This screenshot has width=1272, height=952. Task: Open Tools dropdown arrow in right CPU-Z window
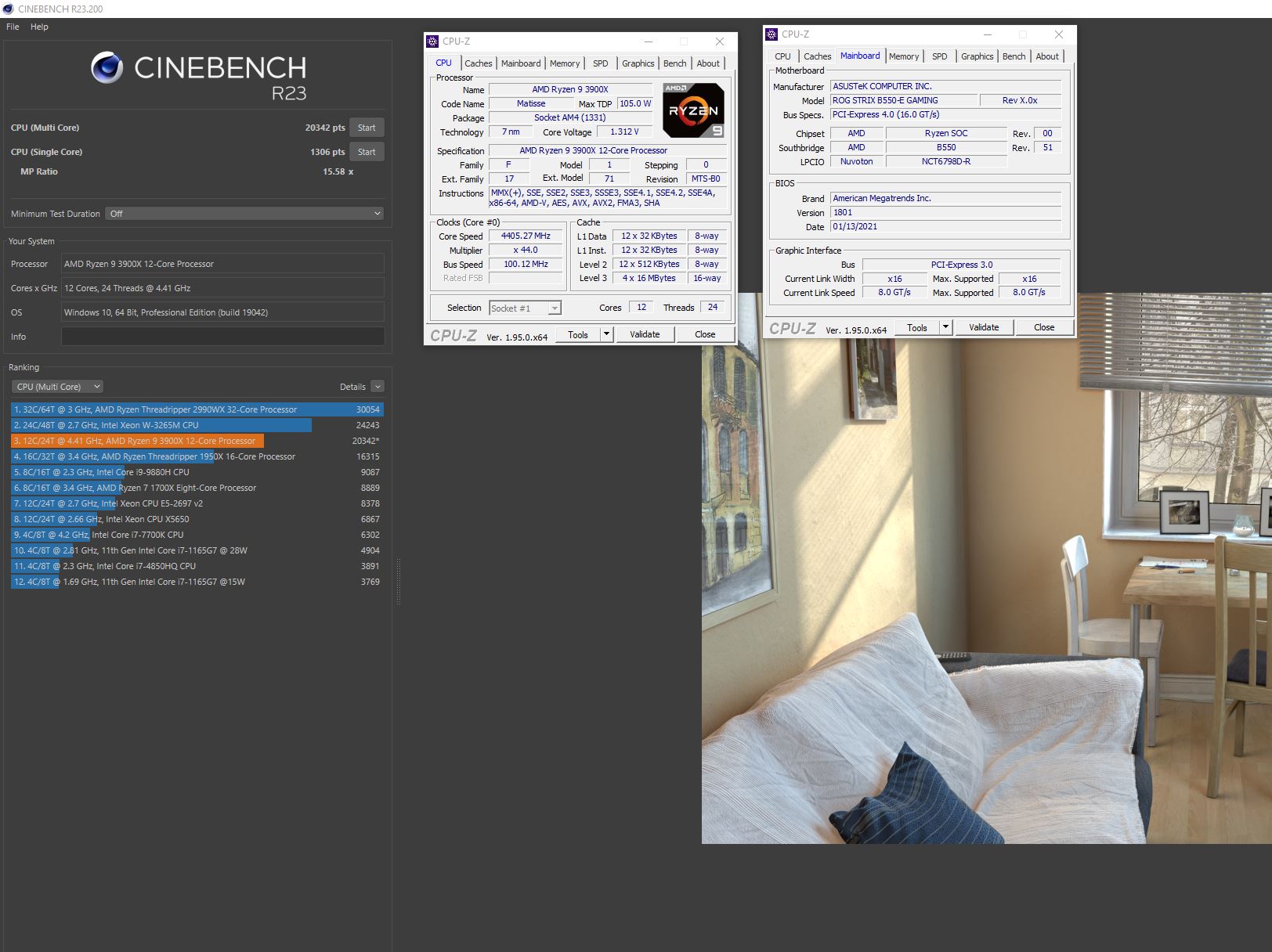click(945, 327)
